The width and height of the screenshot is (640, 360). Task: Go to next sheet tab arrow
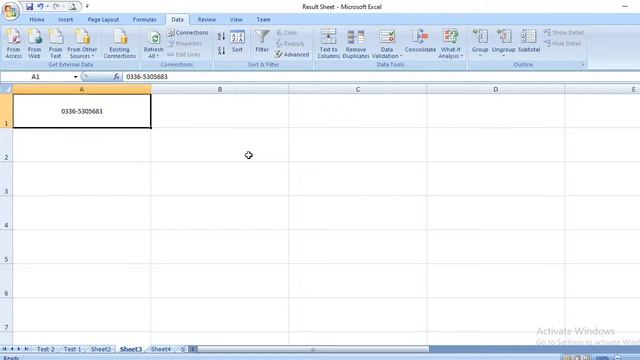pos(19,349)
